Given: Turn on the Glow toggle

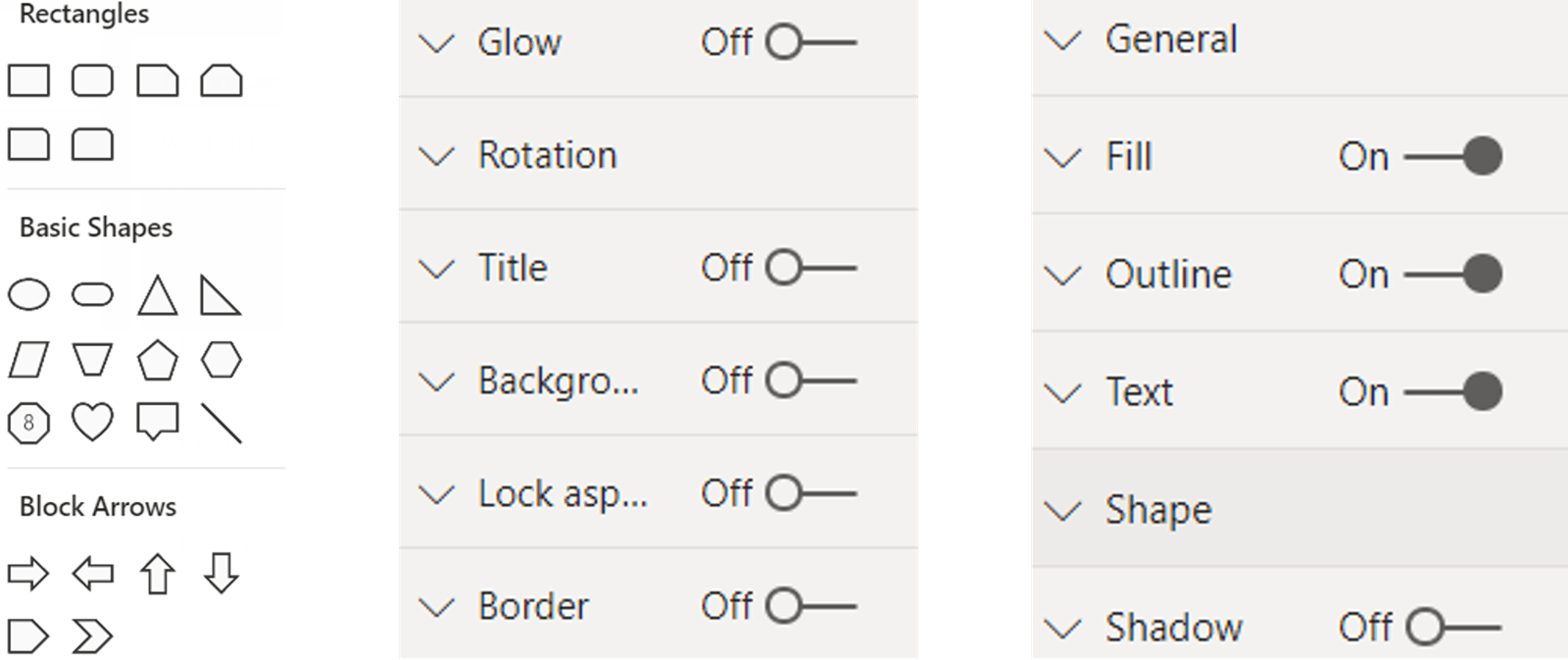Looking at the screenshot, I should (x=809, y=42).
